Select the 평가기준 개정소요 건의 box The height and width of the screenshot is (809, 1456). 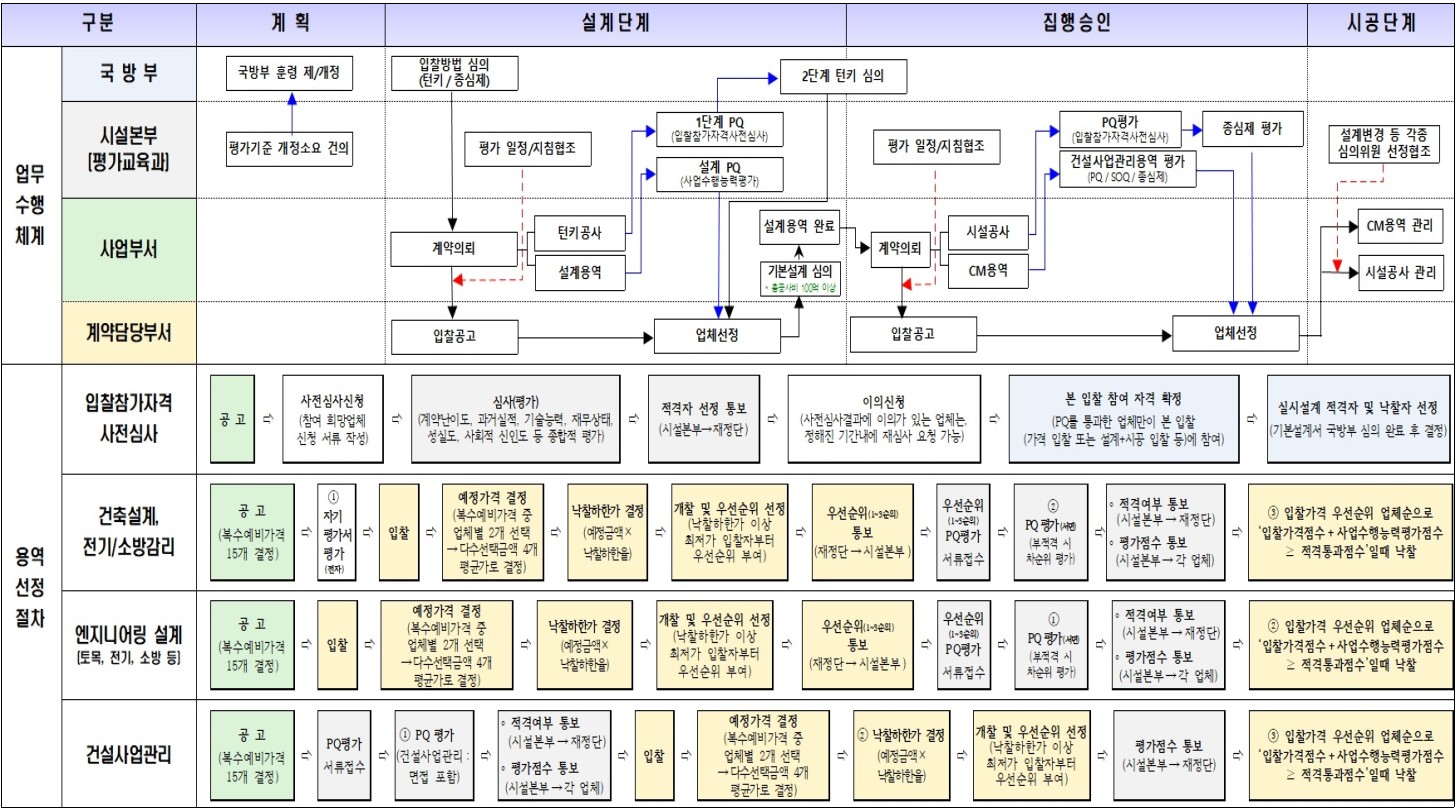click(291, 150)
